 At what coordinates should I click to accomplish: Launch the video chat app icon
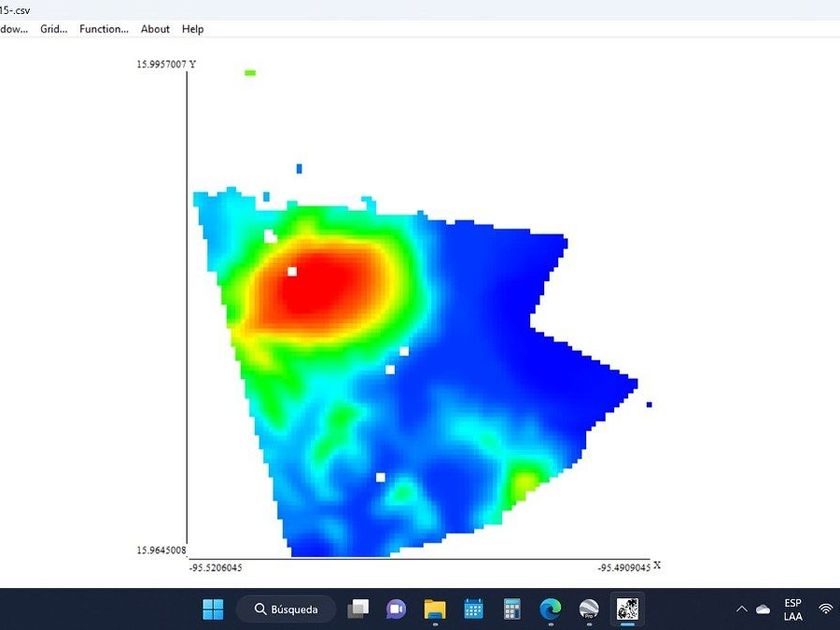(x=396, y=609)
